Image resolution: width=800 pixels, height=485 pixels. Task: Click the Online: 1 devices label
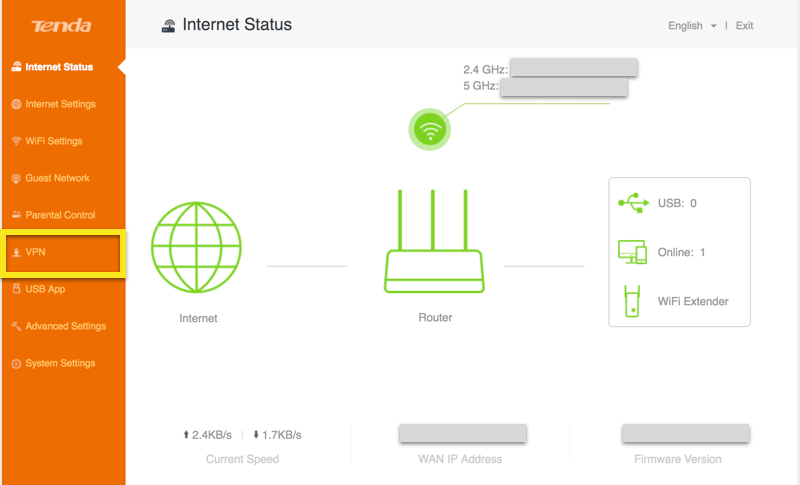(681, 252)
